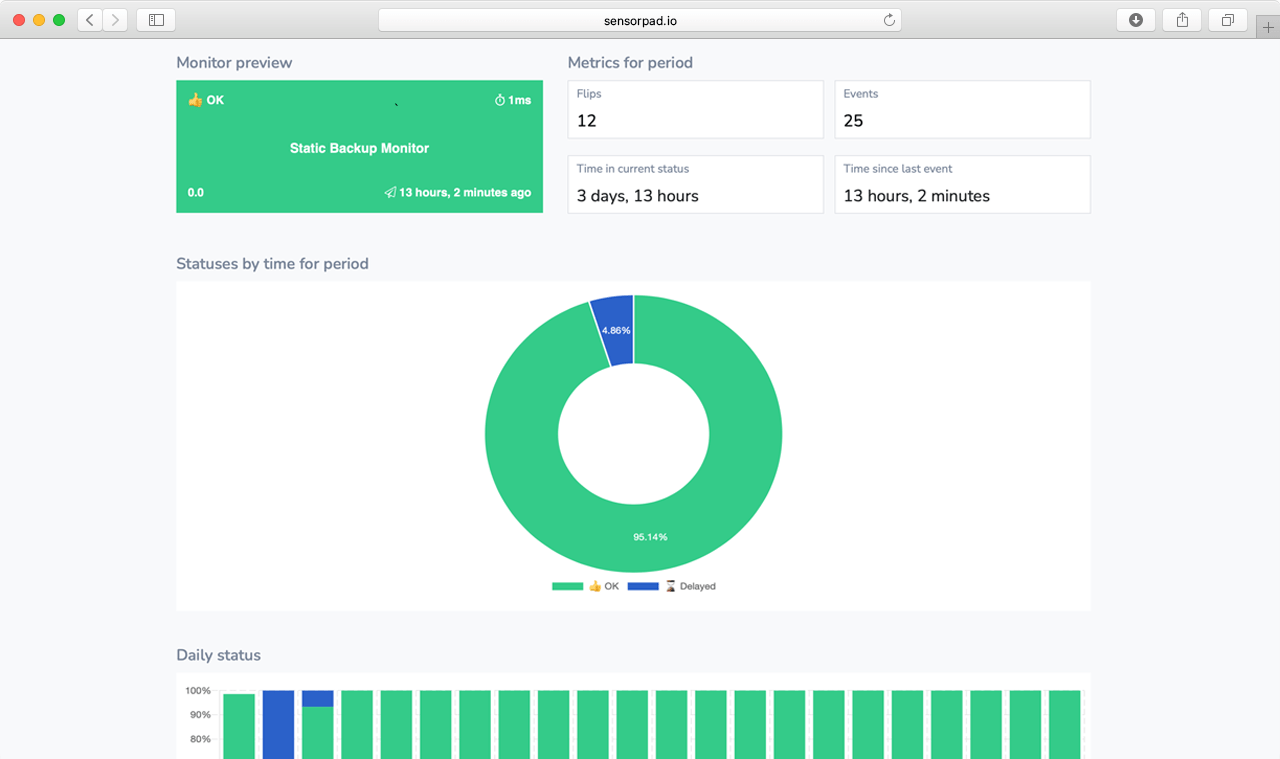
Task: Open a new tab with plus button
Action: click(x=1268, y=27)
